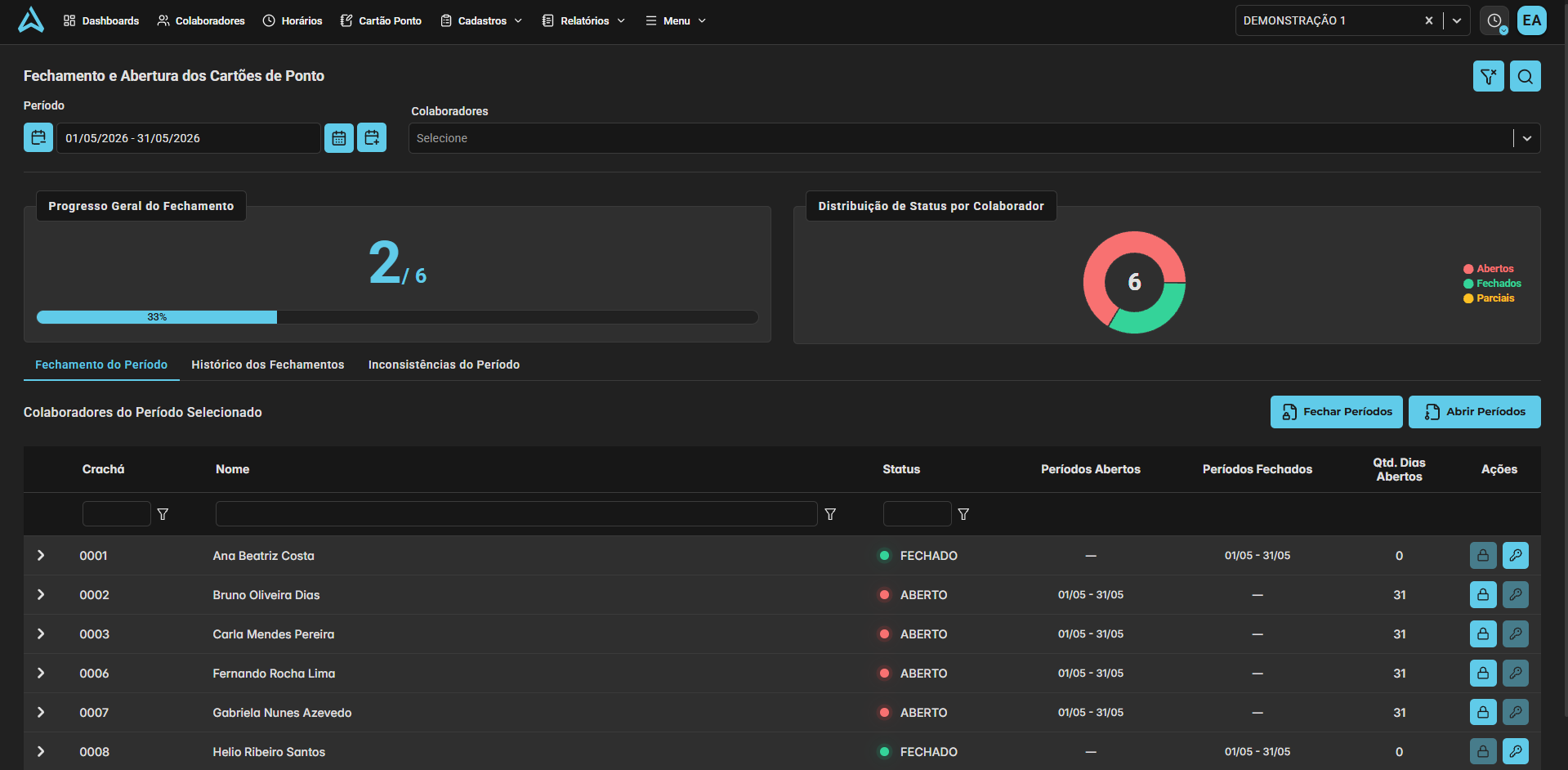Sort by Crachá column header
Image resolution: width=1568 pixels, height=770 pixels.
click(x=104, y=469)
